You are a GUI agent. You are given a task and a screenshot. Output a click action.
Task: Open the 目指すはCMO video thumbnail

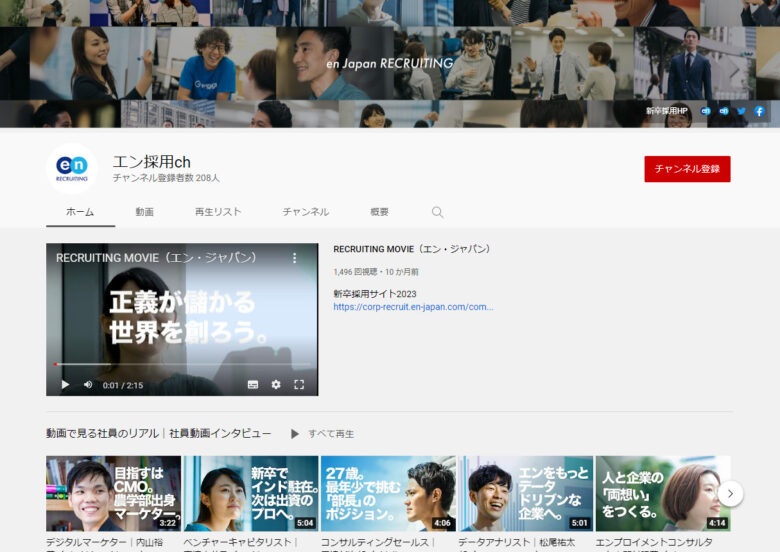[x=113, y=493]
